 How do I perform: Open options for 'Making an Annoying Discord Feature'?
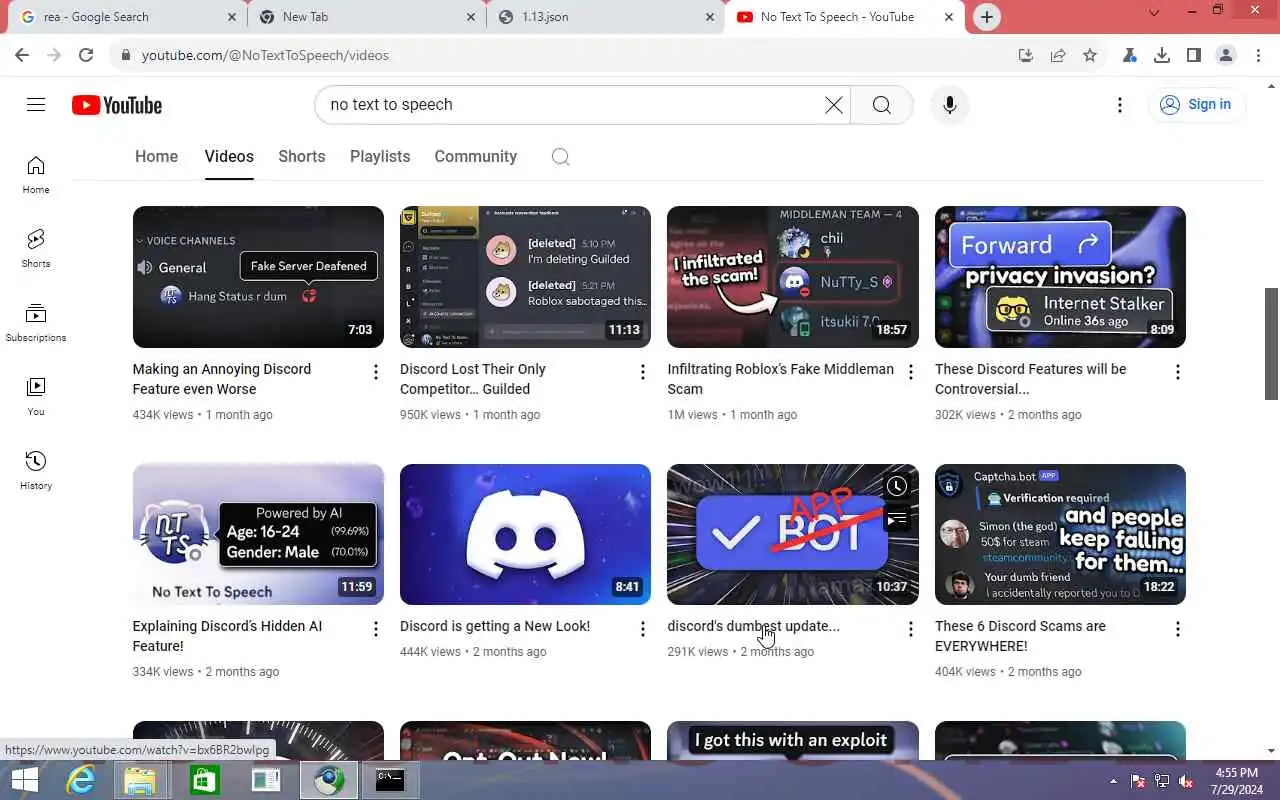click(x=376, y=372)
